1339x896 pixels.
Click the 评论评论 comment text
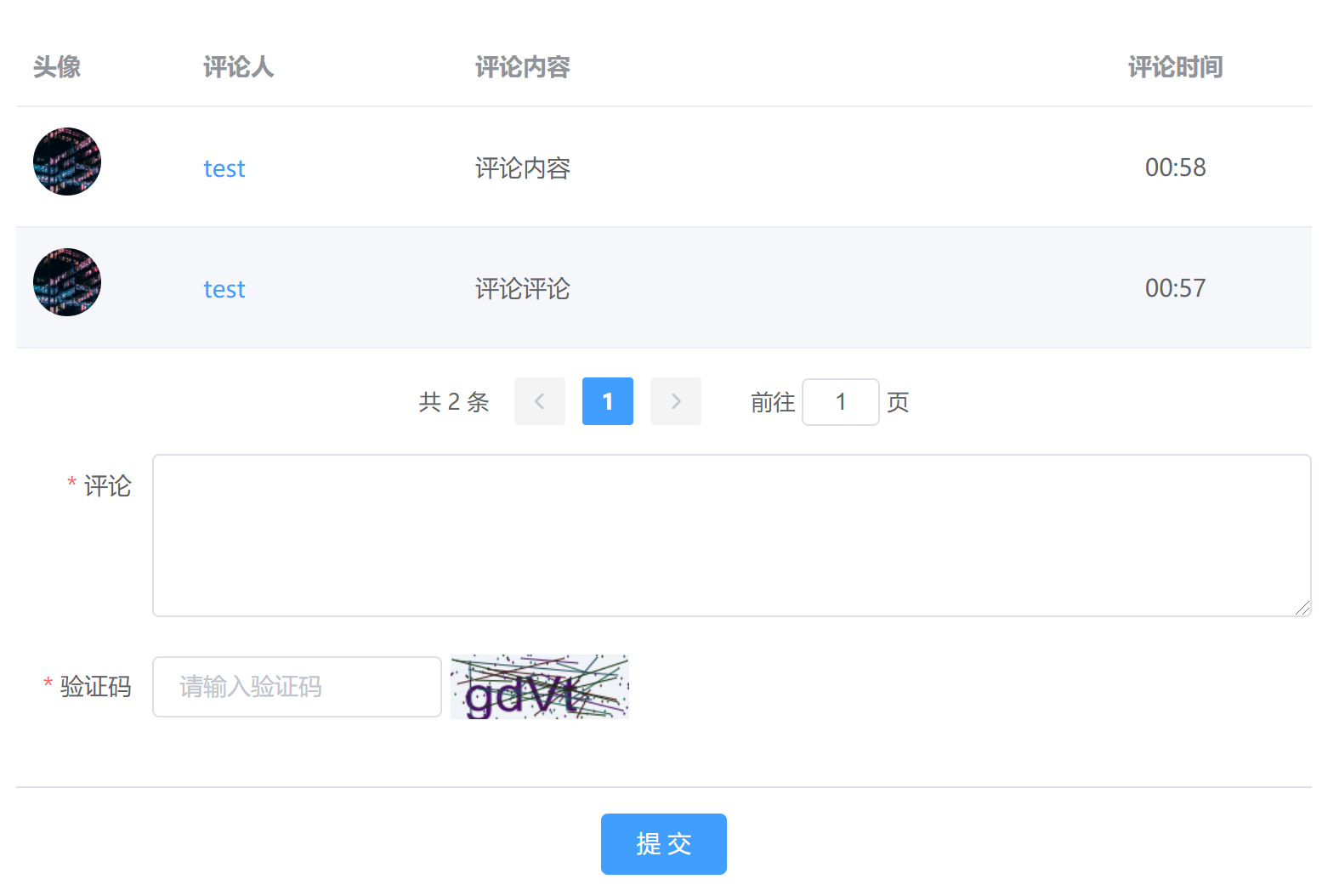click(x=522, y=289)
